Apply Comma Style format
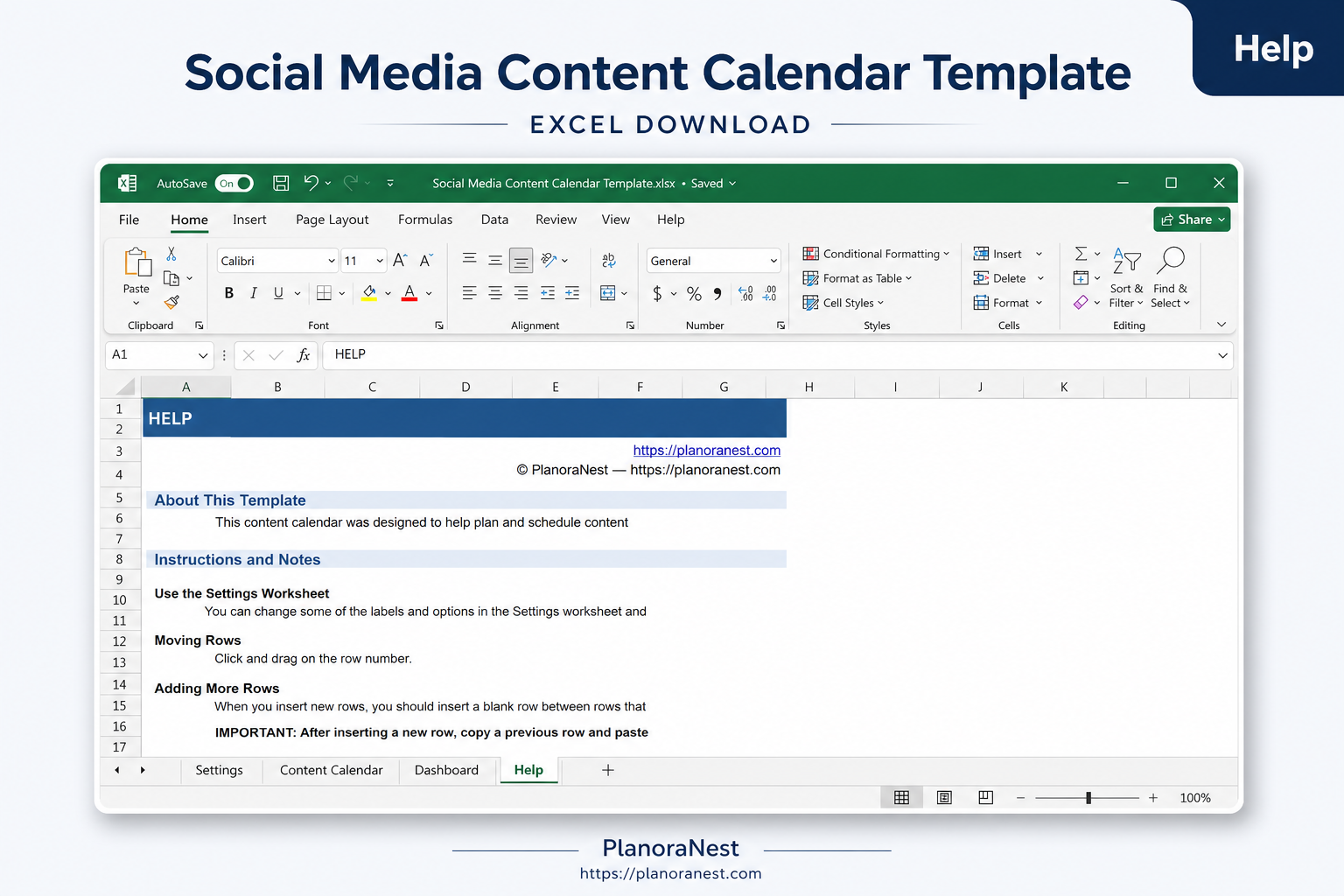 click(x=717, y=294)
